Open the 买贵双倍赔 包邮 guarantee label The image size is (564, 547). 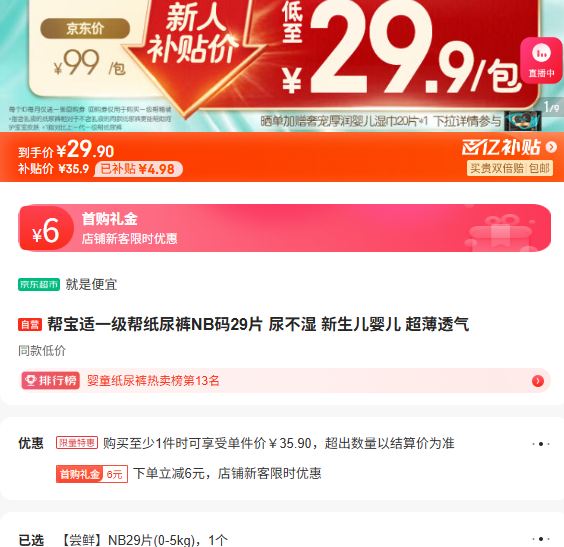coord(510,168)
